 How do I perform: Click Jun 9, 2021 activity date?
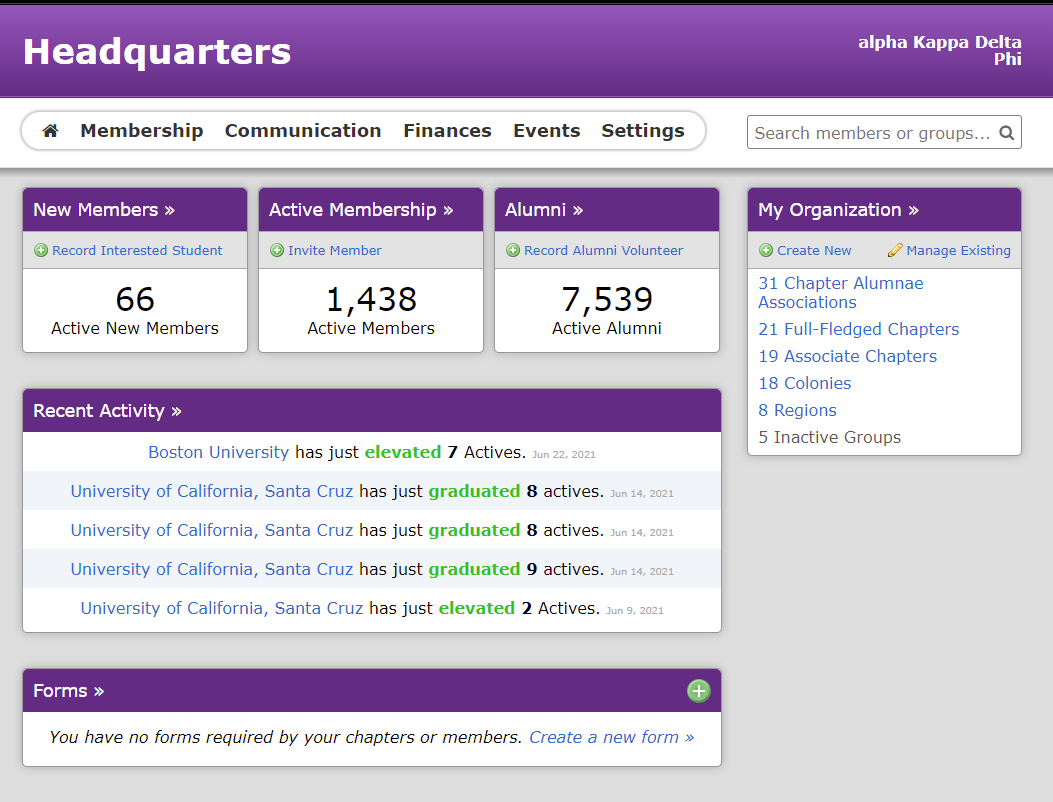635,611
